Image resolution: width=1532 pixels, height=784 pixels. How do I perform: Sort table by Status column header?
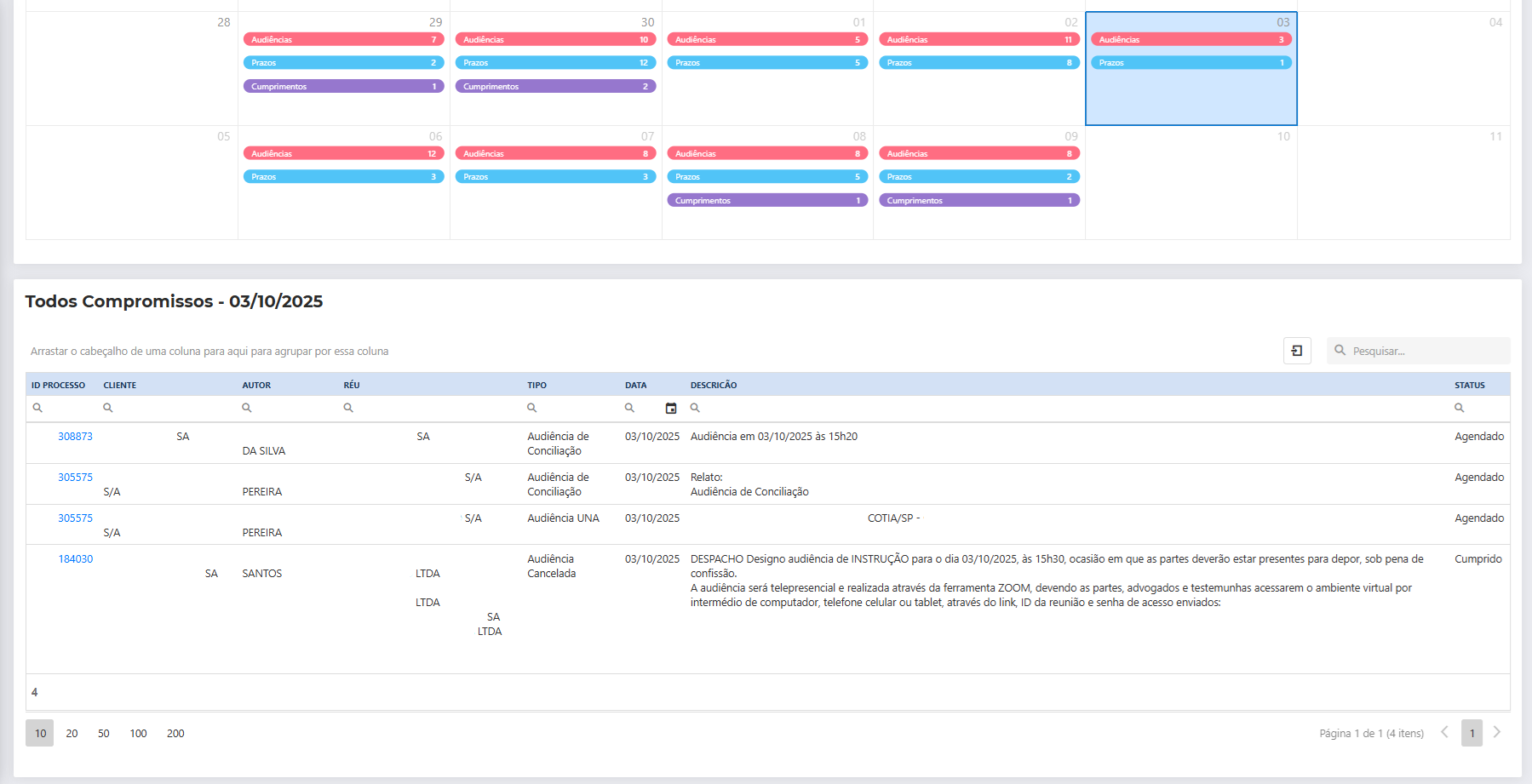pos(1469,385)
